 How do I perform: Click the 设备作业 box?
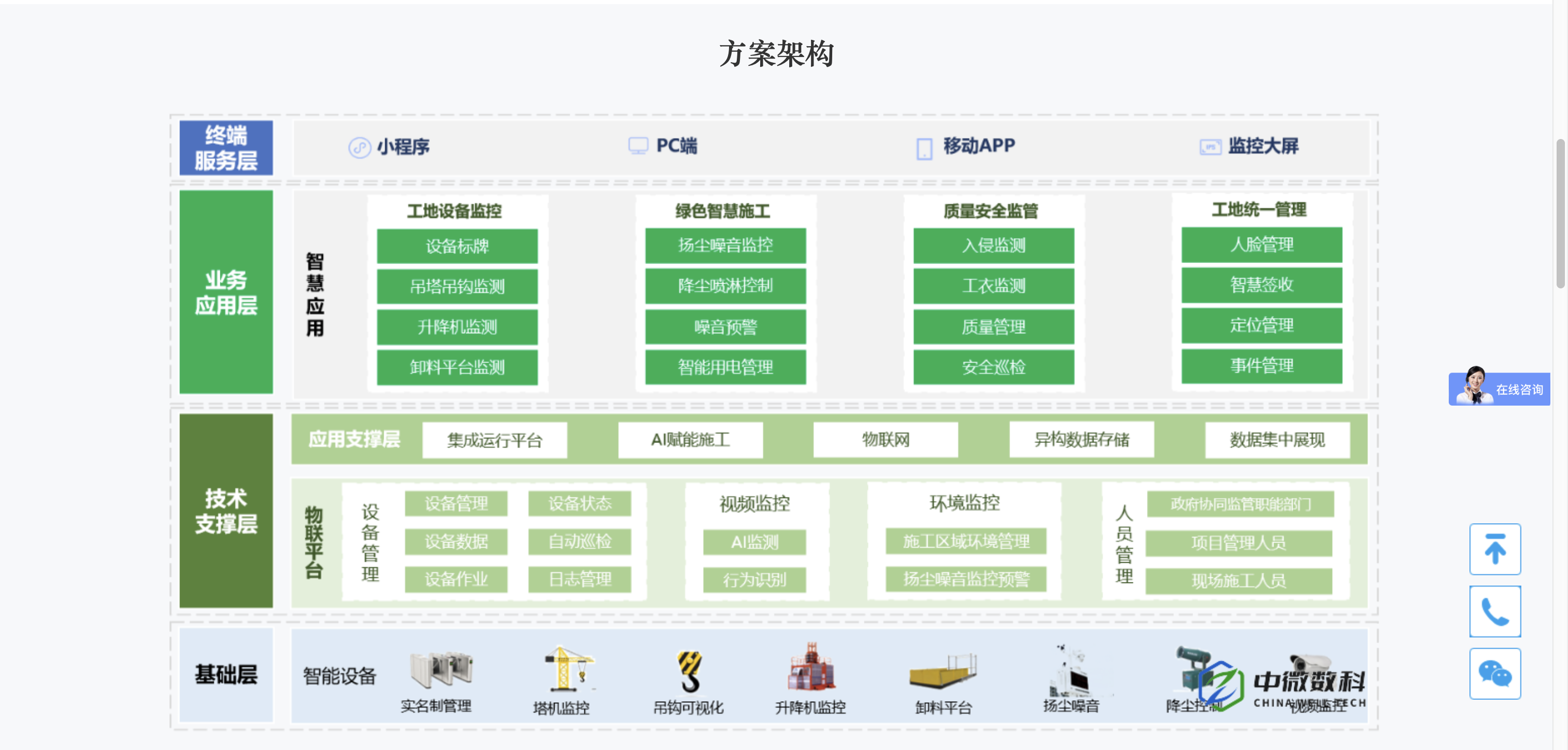coord(456,579)
